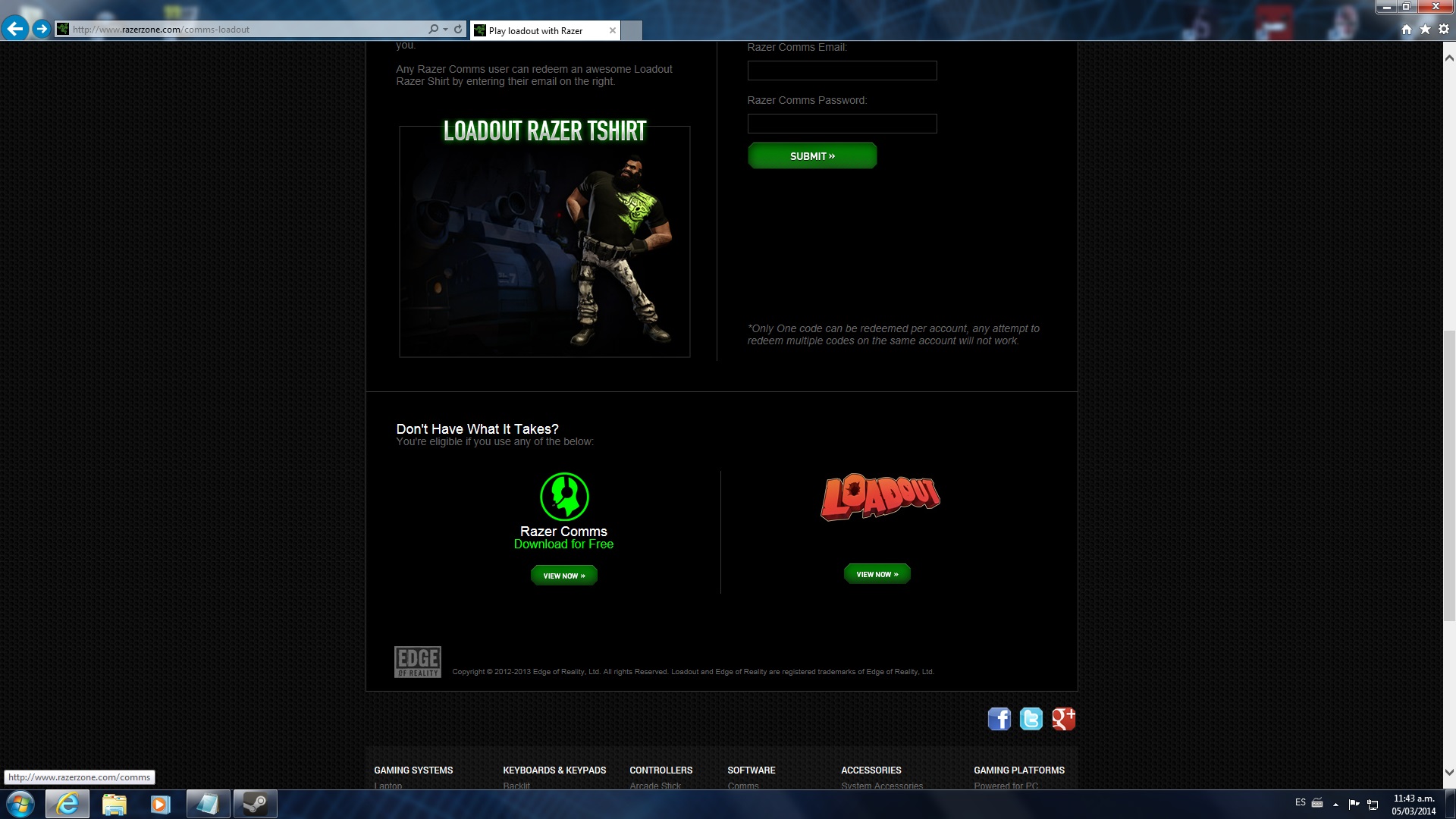Screen dimensions: 1456x819
Task: Click View Now under Razer Comms
Action: (x=564, y=576)
